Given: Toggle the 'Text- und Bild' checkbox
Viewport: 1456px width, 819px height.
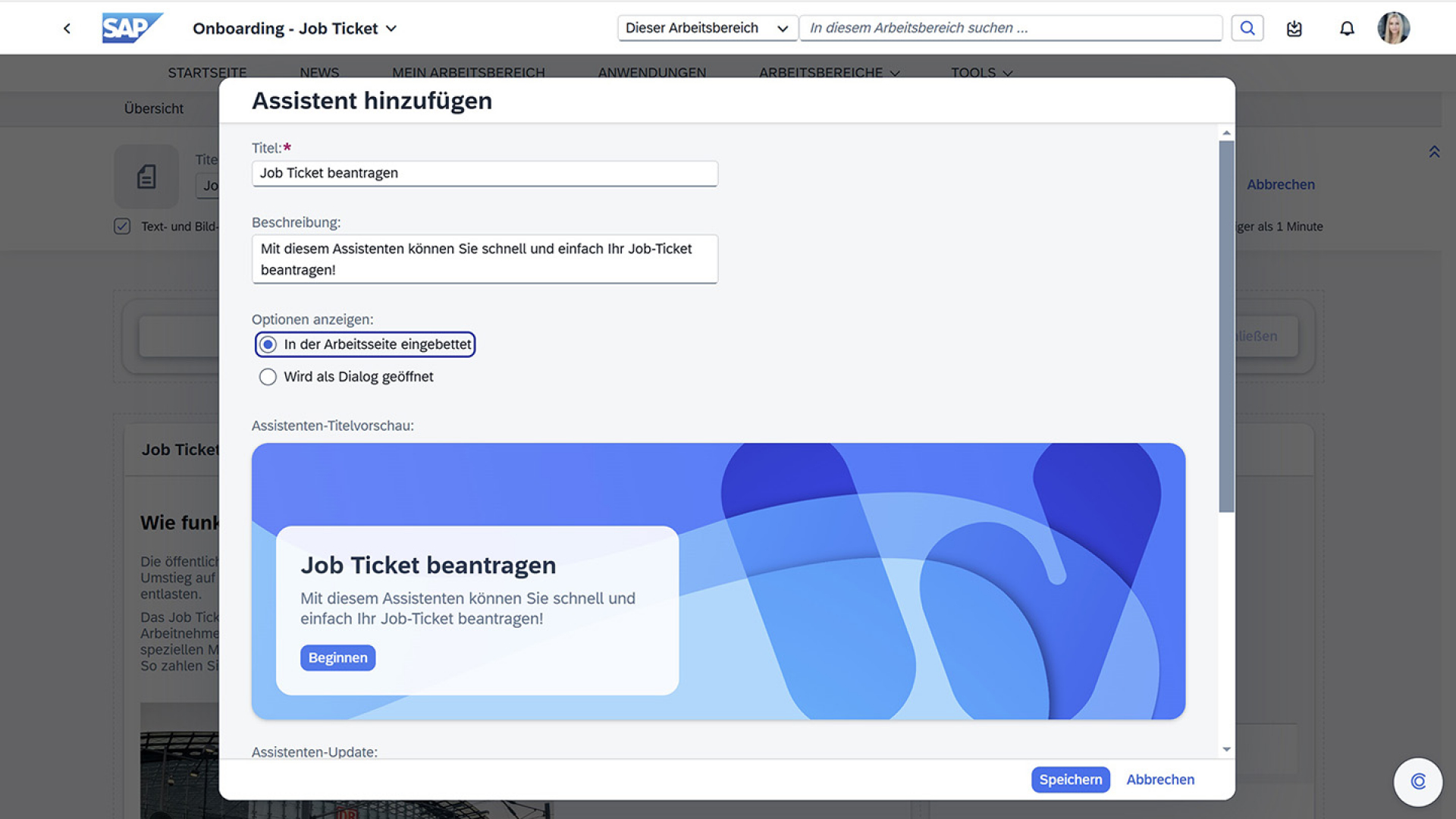Looking at the screenshot, I should click(x=122, y=226).
